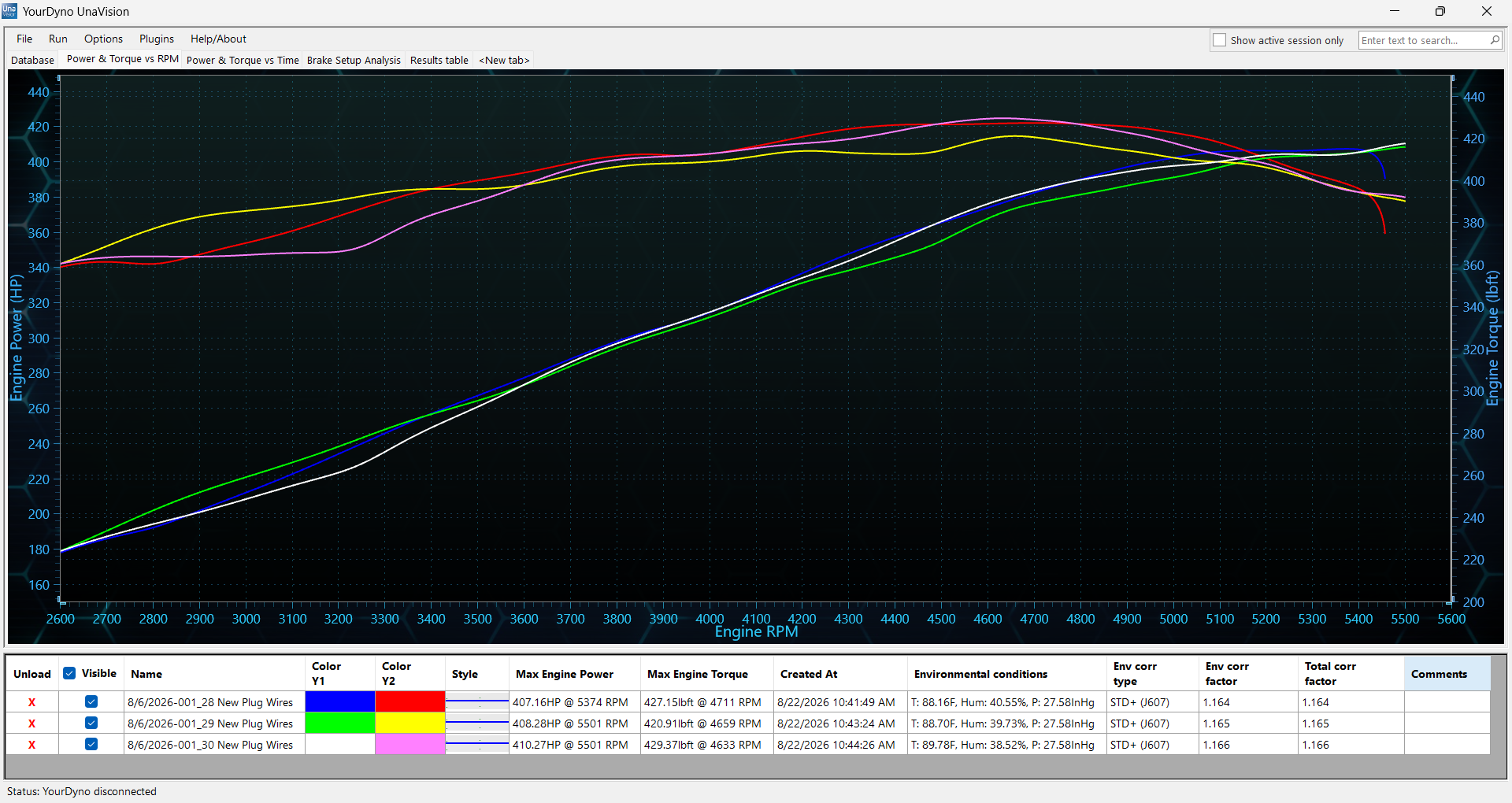Click the YourDyno UnaVision app icon in title bar
Image resolution: width=1512 pixels, height=803 pixels.
9,11
